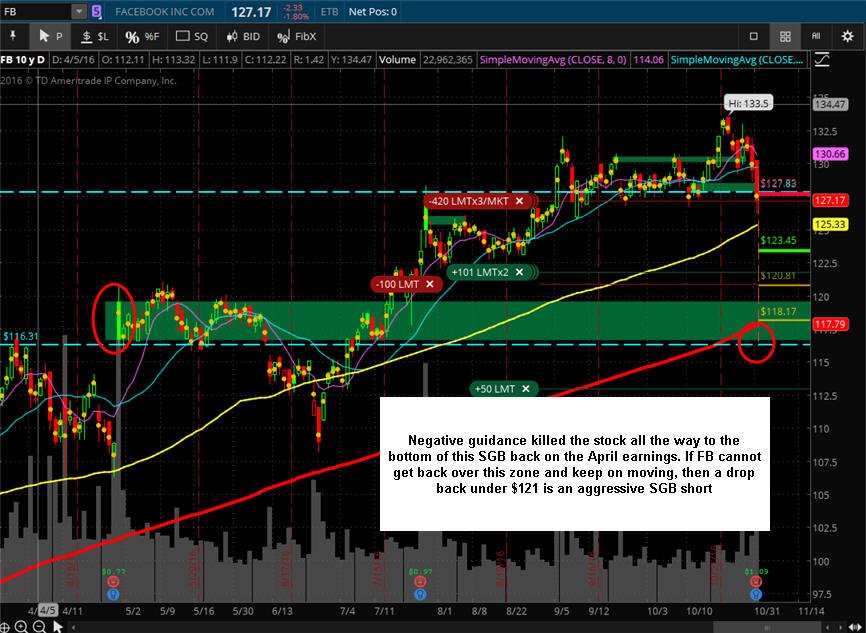Click the -100 LMT order label
The height and width of the screenshot is (633, 866).
[397, 284]
